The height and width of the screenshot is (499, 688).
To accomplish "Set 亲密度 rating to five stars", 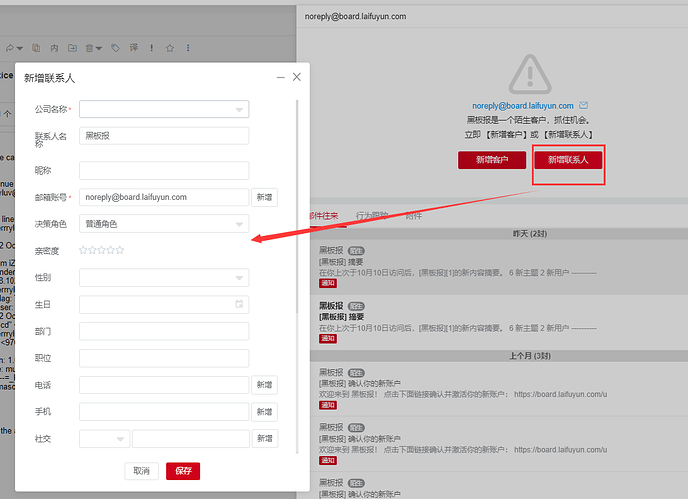I will click(x=120, y=250).
